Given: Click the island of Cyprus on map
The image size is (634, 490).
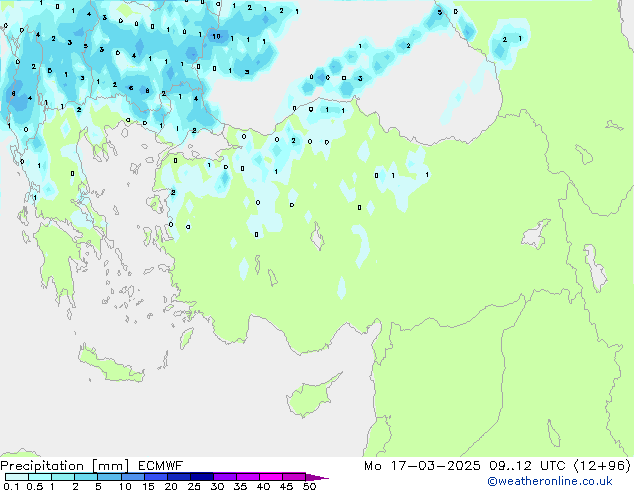Looking at the screenshot, I should pyautogui.click(x=311, y=396).
